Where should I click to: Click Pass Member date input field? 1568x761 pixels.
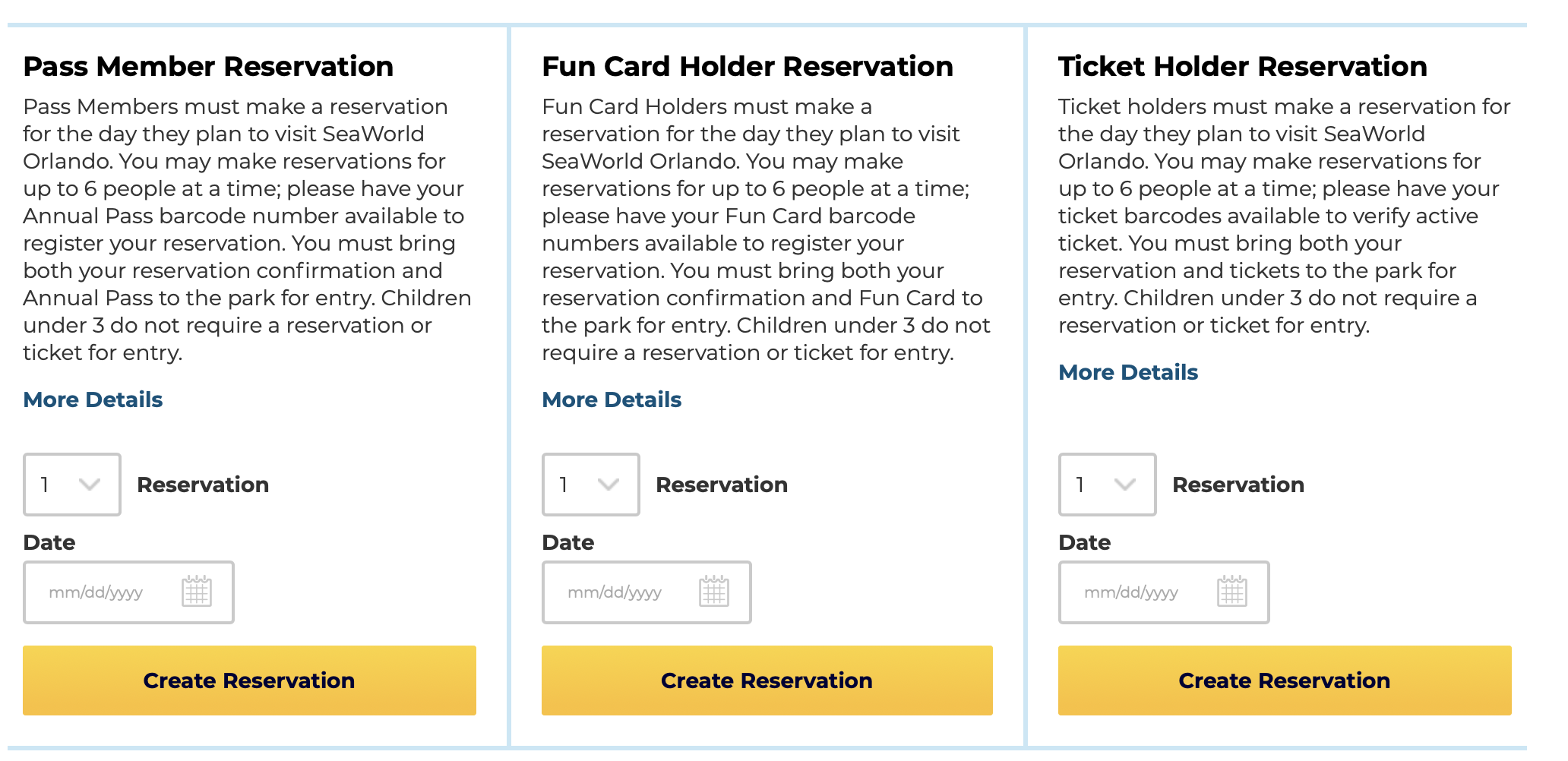pyautogui.click(x=128, y=592)
